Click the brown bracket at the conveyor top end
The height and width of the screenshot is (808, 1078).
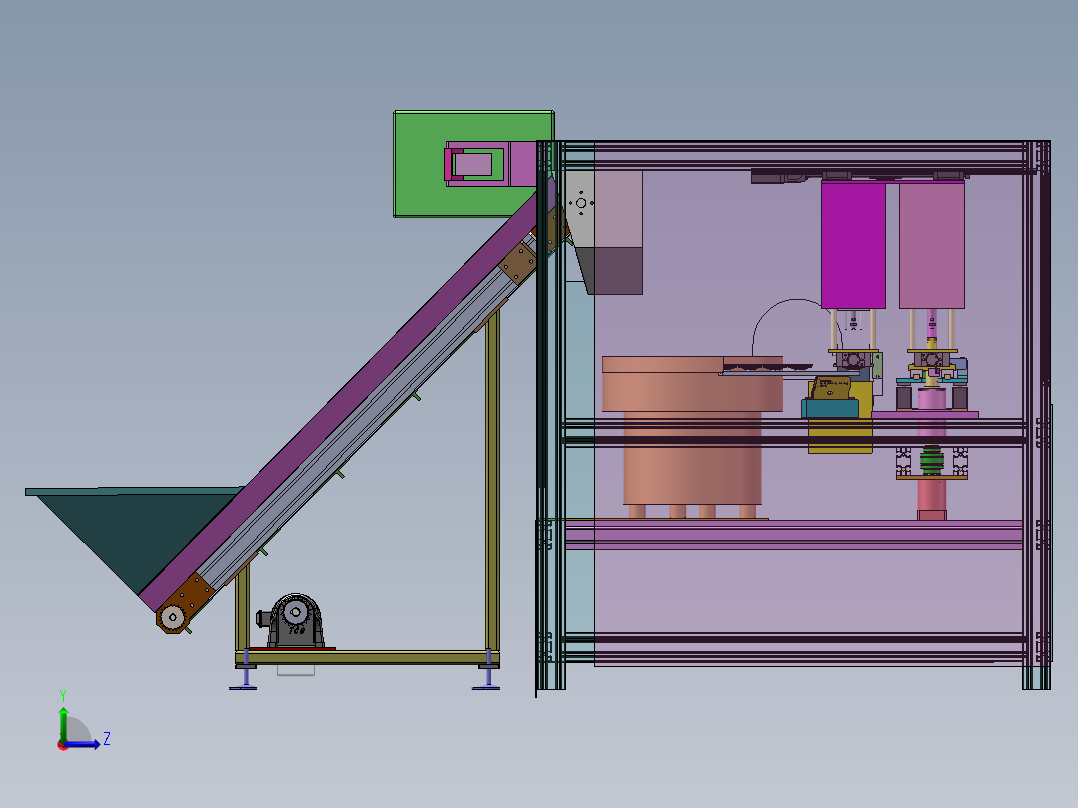[x=518, y=263]
